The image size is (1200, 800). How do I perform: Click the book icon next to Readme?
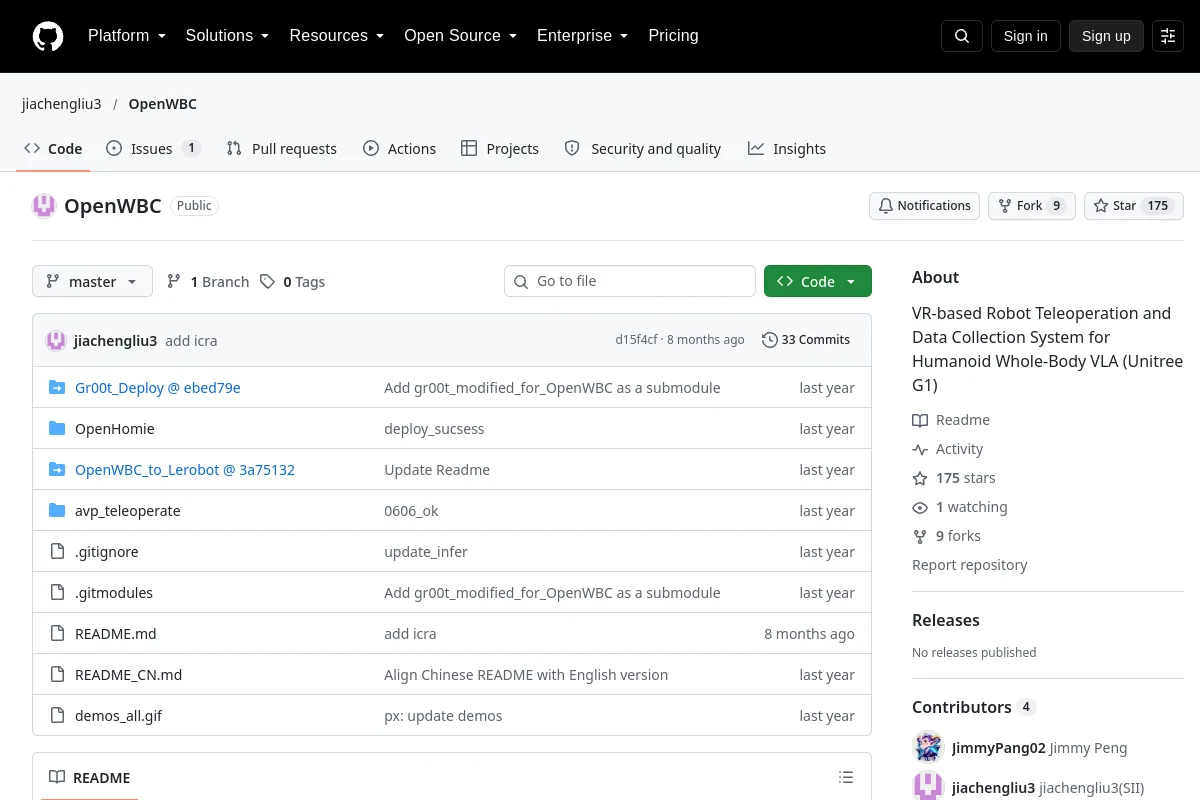coord(920,420)
